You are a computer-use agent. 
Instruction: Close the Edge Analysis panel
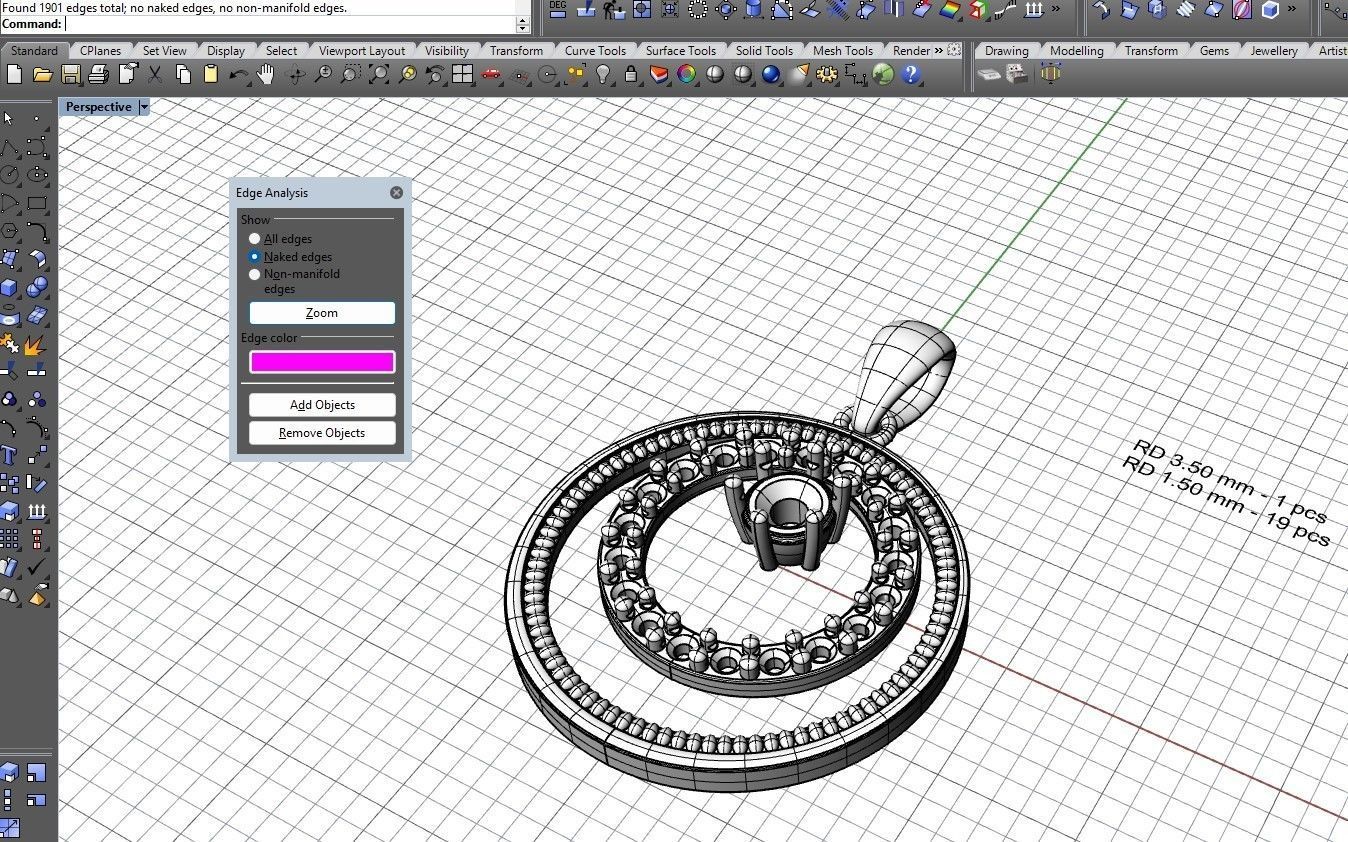pyautogui.click(x=396, y=193)
